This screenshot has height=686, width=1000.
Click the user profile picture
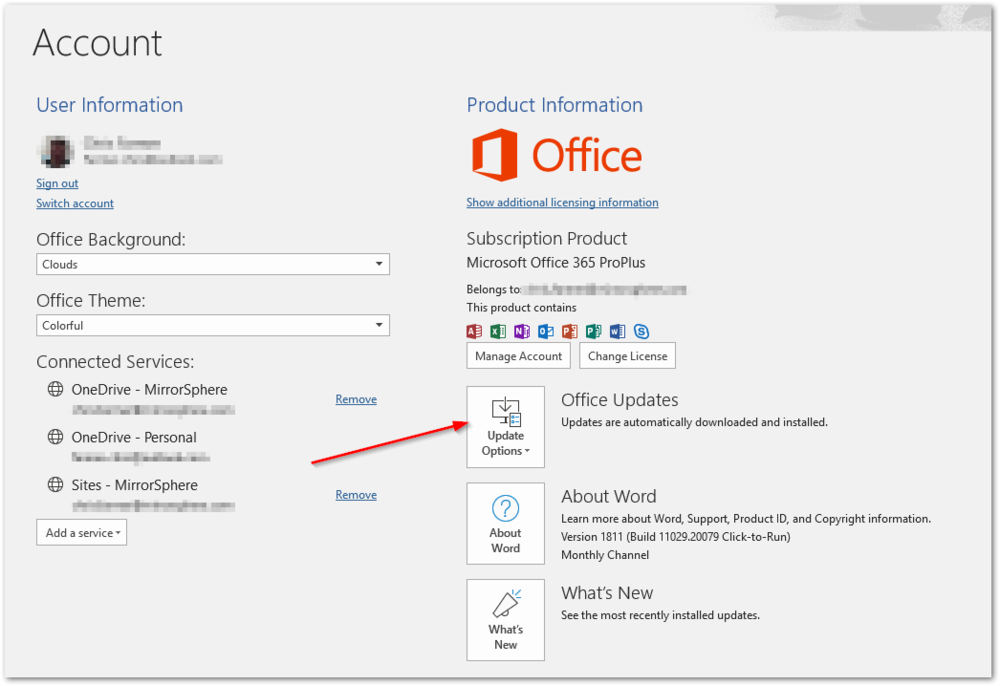(57, 152)
